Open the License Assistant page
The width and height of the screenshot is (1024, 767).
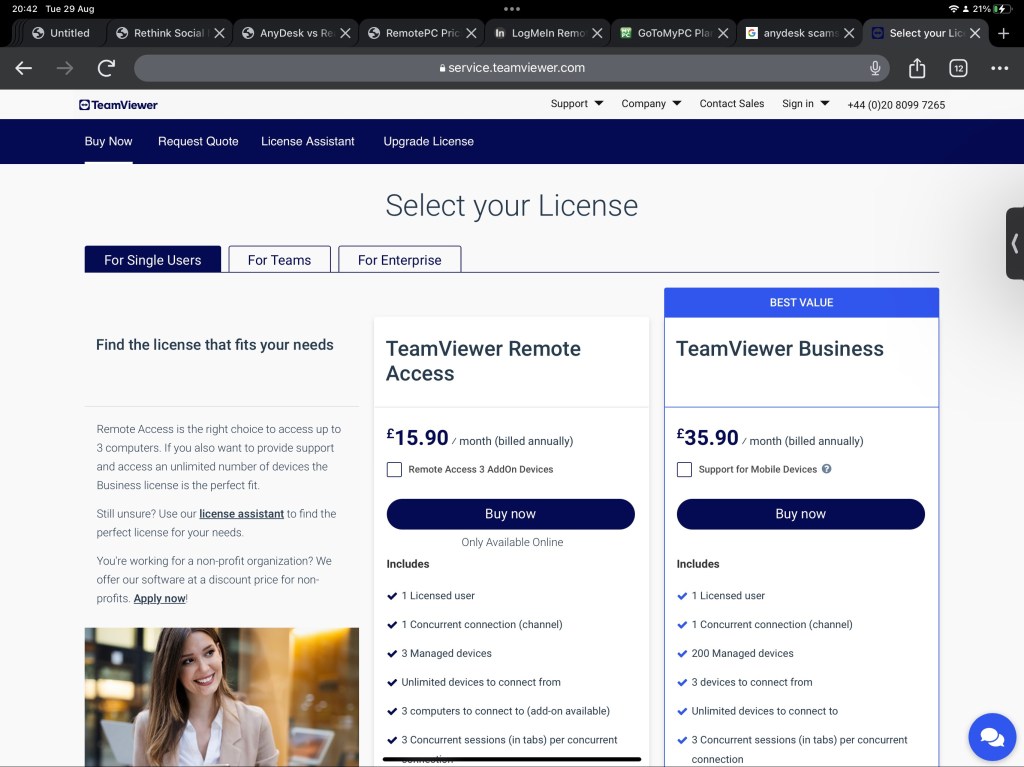(x=308, y=141)
